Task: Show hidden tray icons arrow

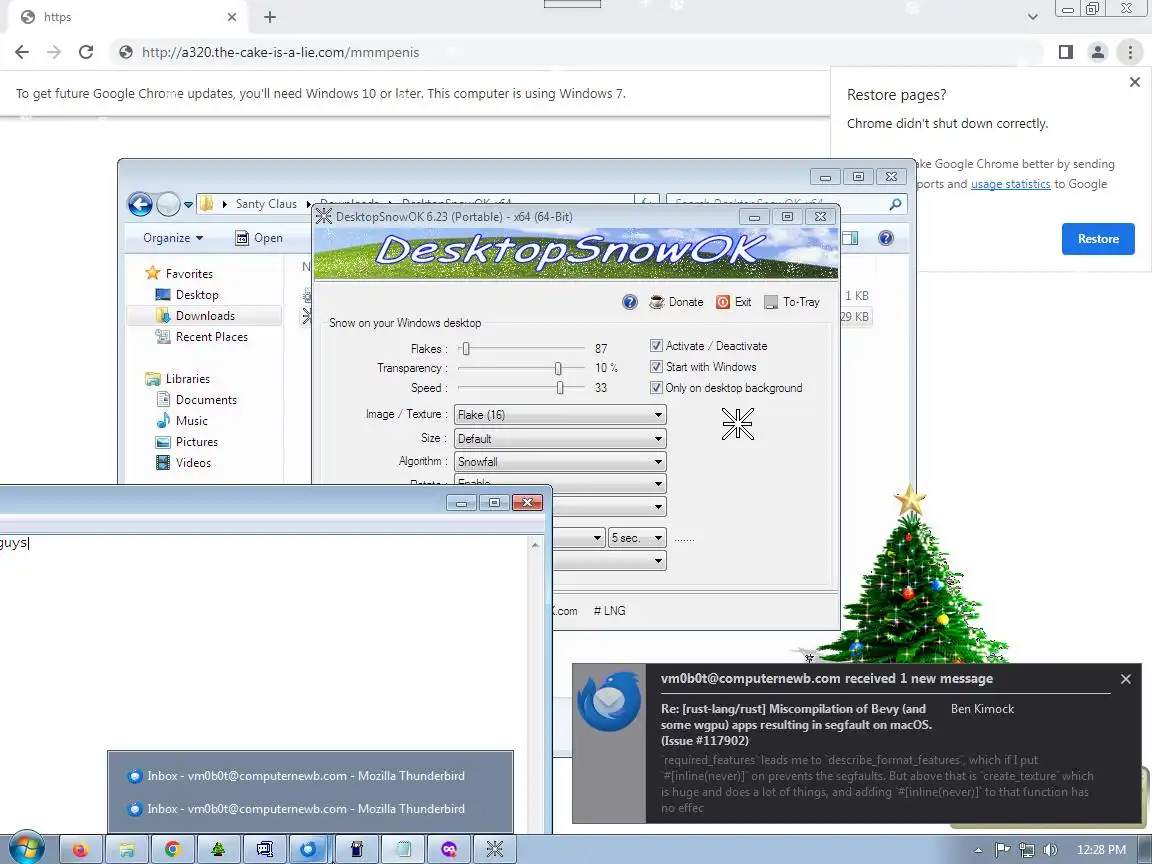Action: (979, 850)
